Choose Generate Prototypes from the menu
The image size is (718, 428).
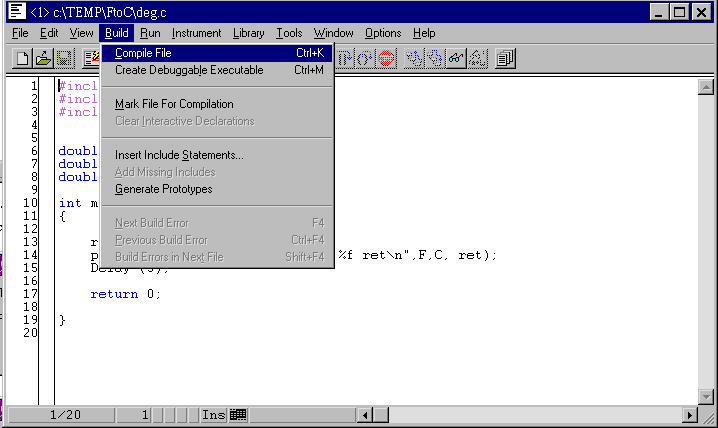163,189
